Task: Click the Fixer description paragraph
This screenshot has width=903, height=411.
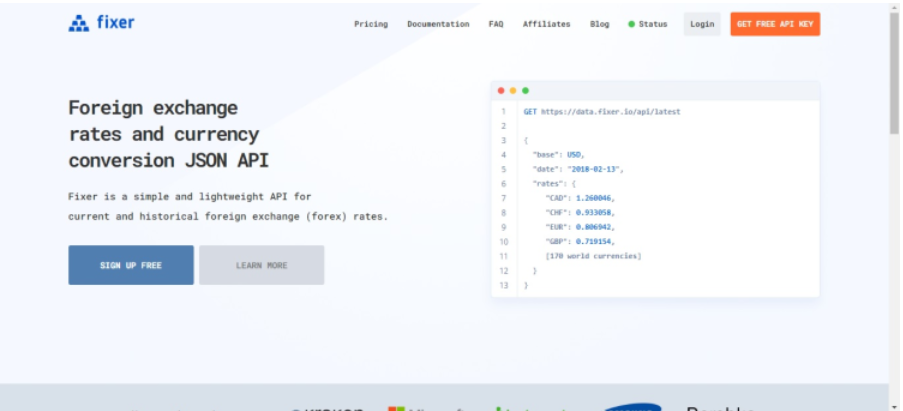Action: click(x=228, y=207)
